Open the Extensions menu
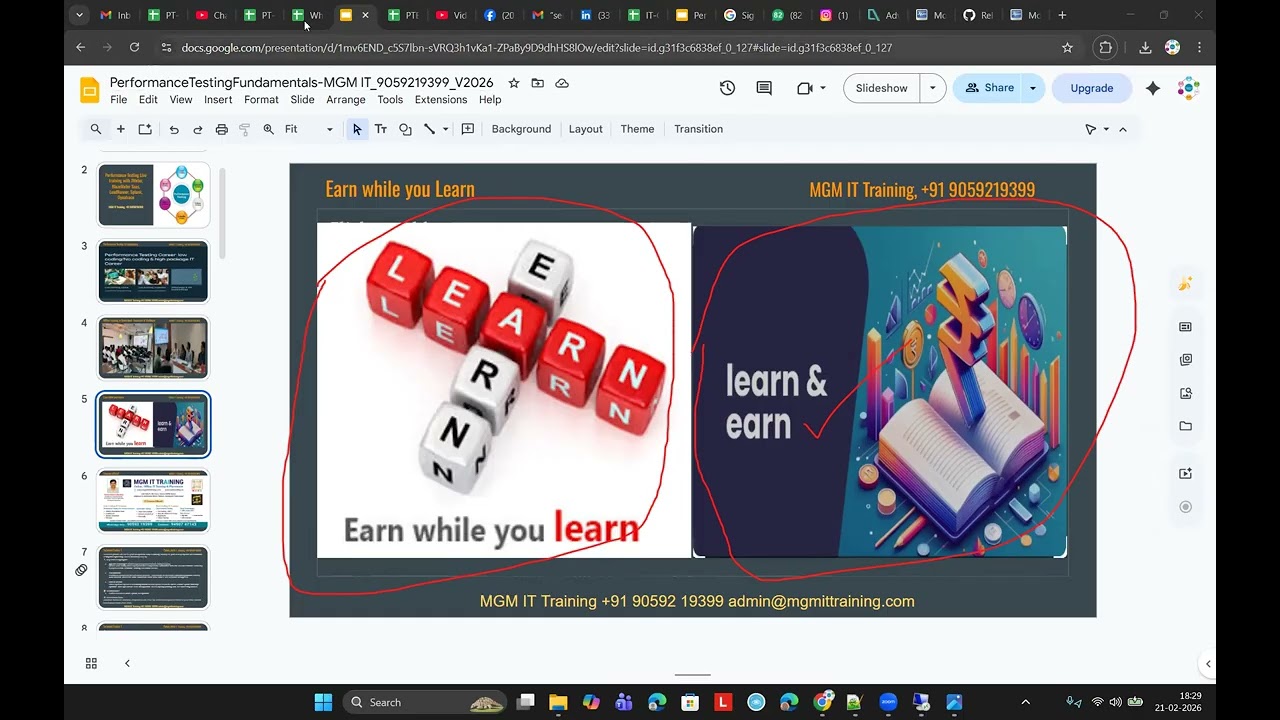This screenshot has width=1280, height=720. 441,100
